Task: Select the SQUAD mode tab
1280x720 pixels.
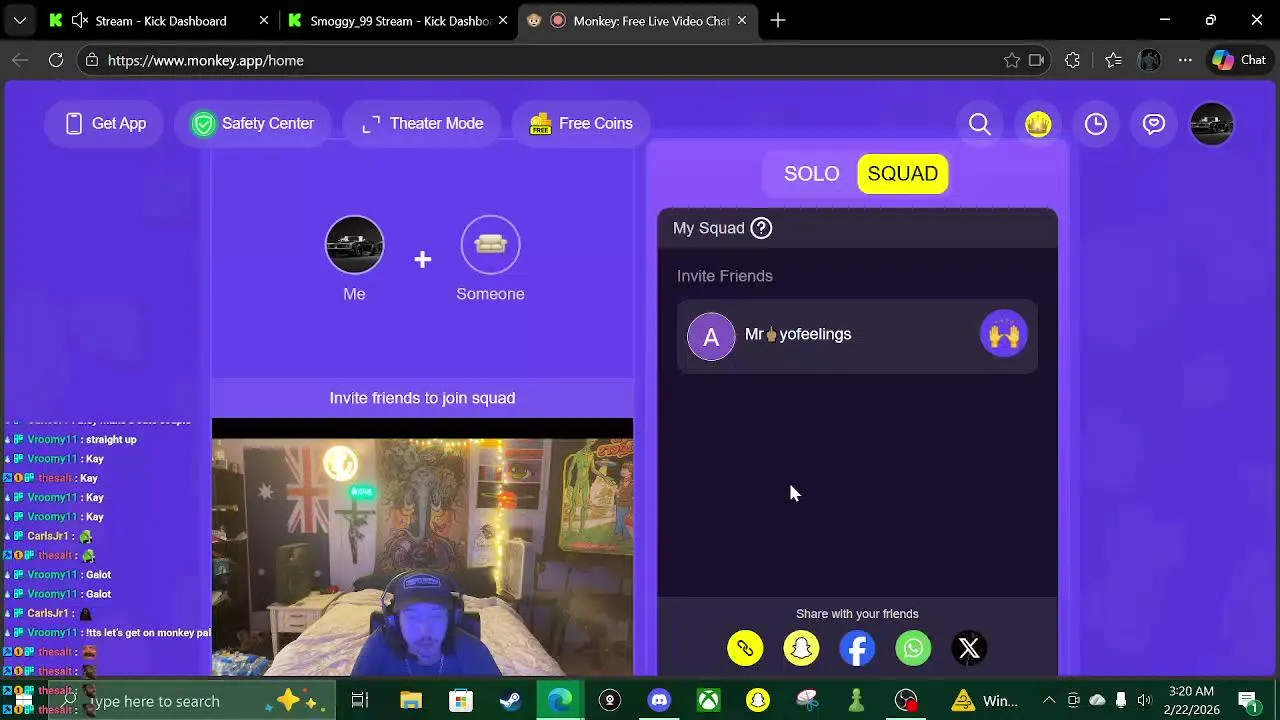Action: pyautogui.click(x=902, y=174)
